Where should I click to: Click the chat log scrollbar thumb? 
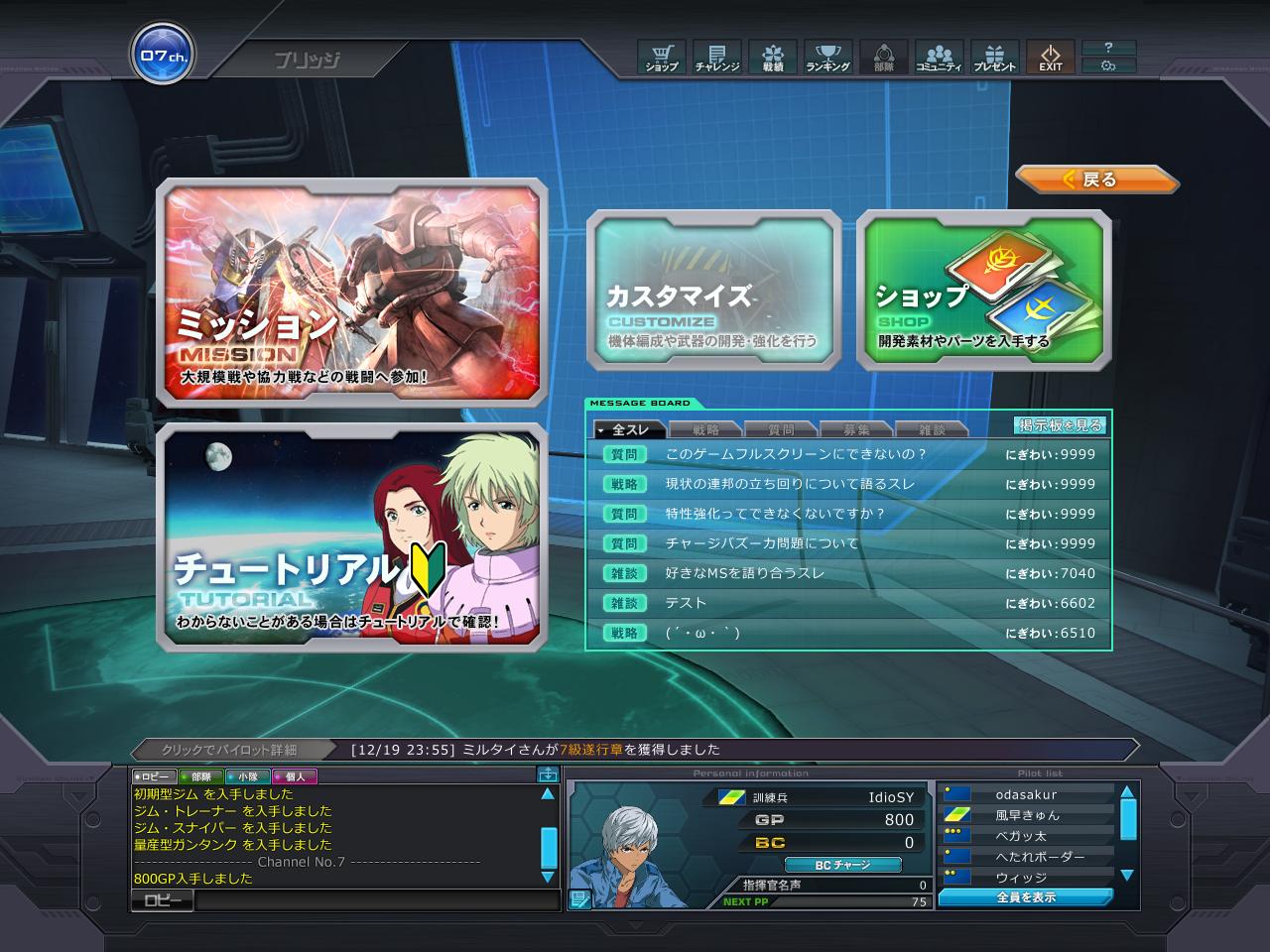548,847
